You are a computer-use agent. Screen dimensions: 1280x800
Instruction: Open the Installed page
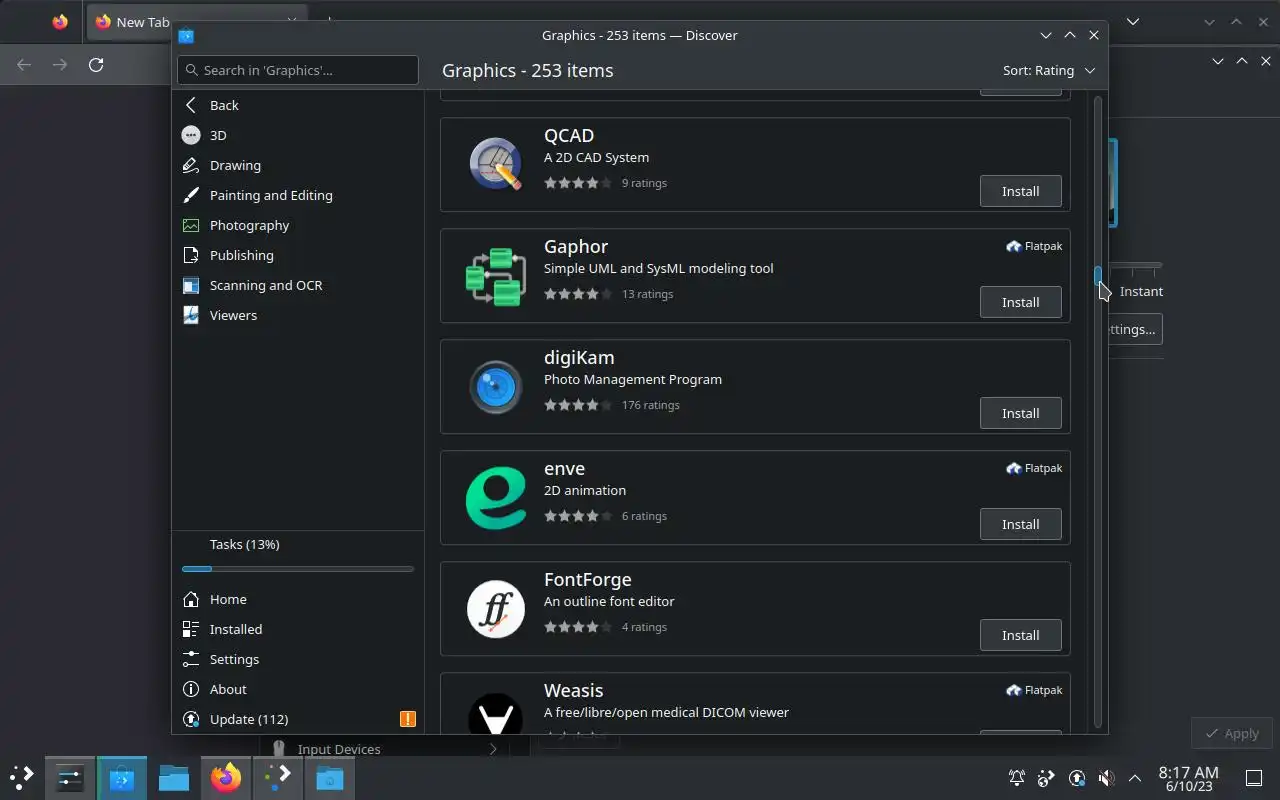(x=298, y=629)
